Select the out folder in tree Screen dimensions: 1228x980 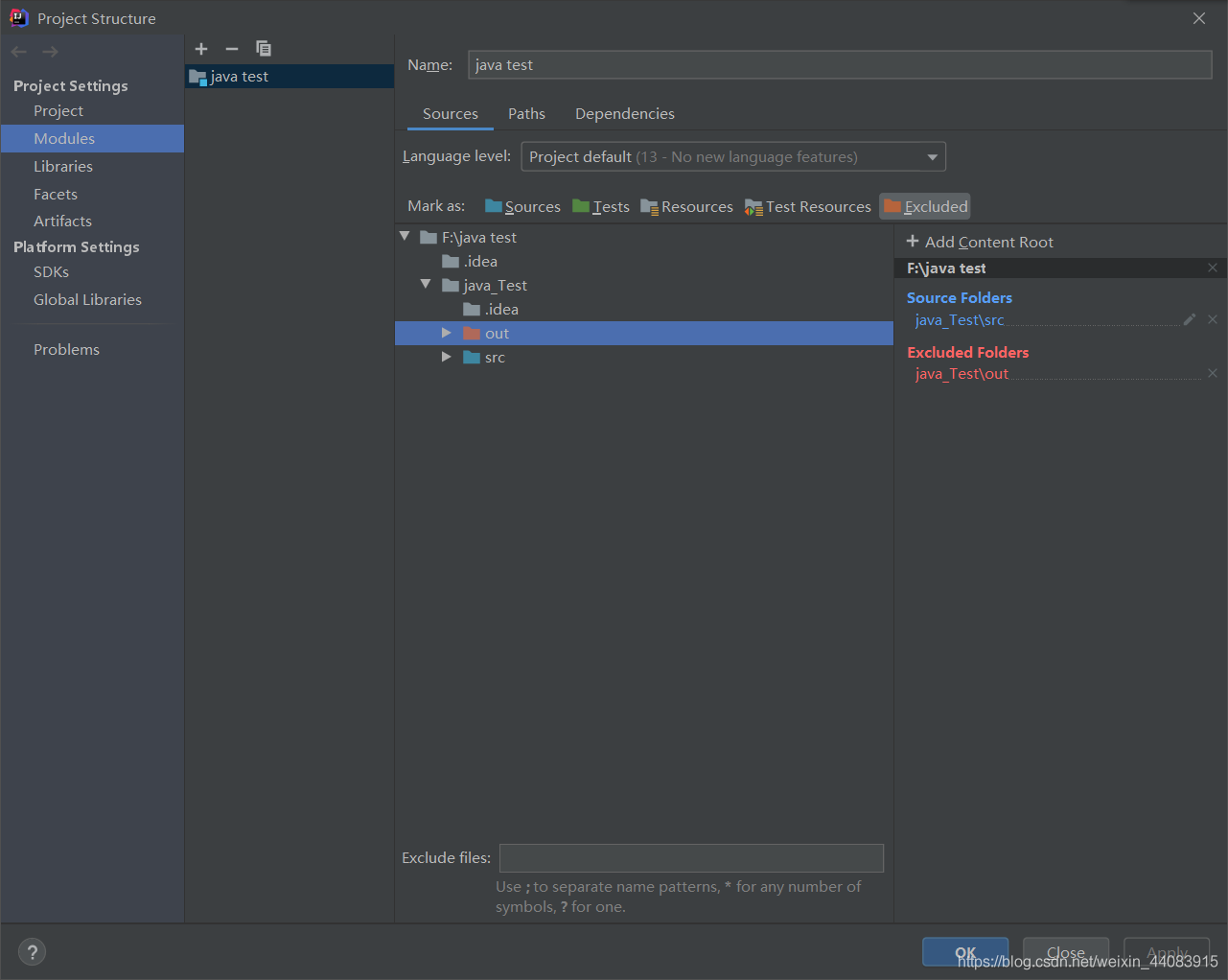644,333
